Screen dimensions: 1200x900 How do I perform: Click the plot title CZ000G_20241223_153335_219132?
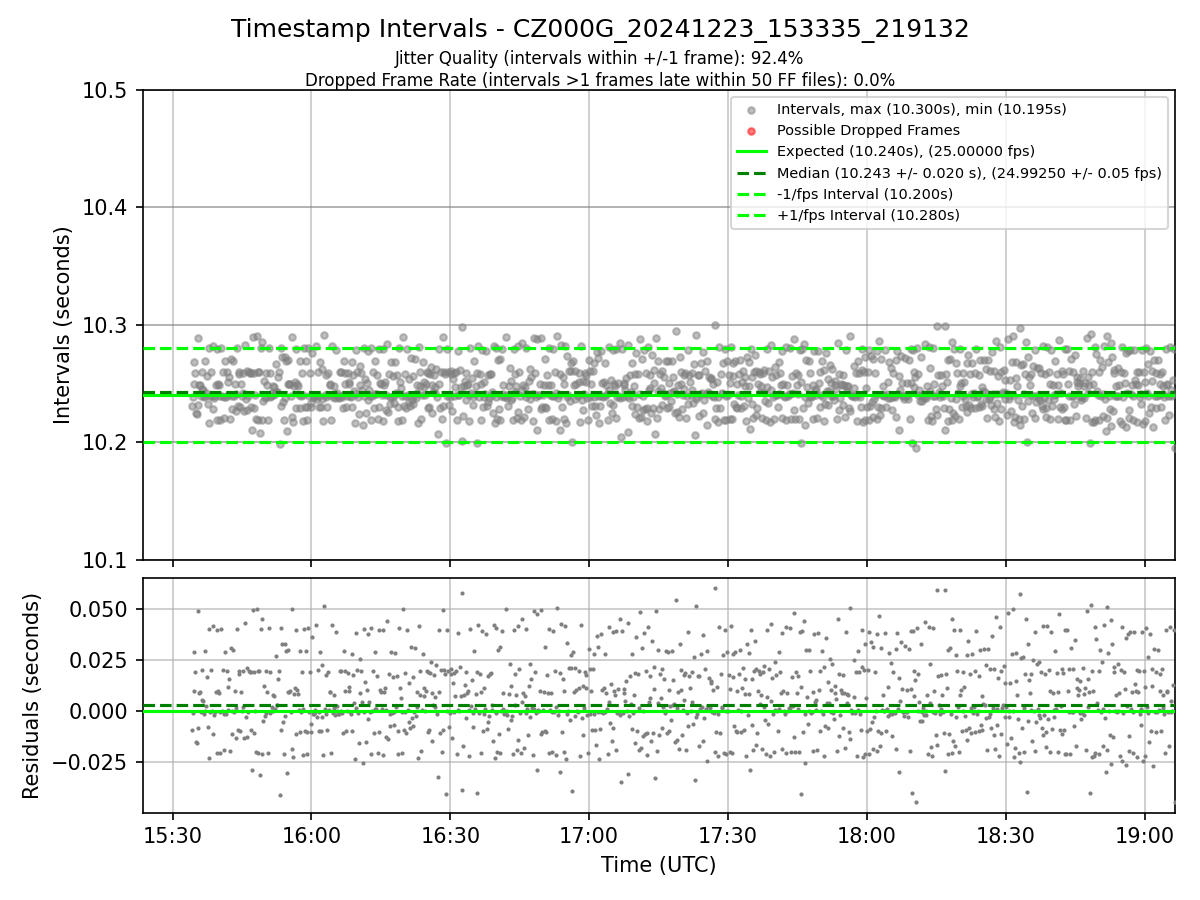(x=600, y=29)
